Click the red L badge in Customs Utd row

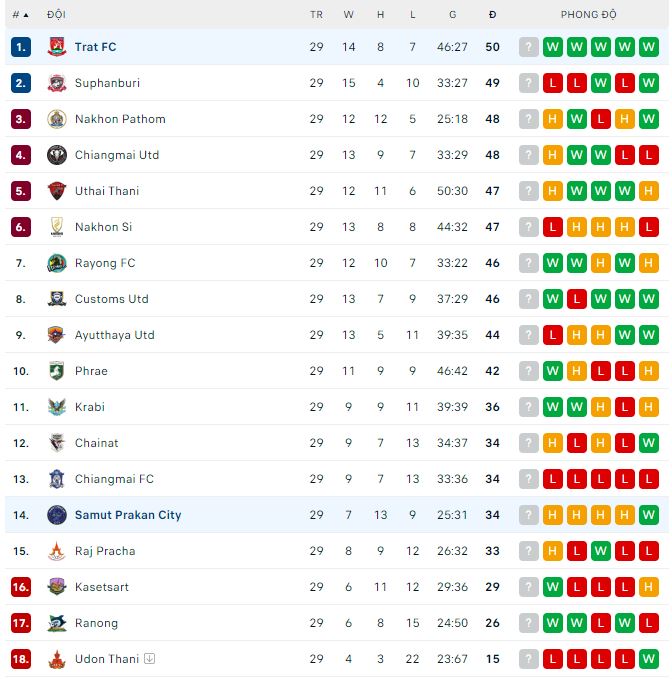pyautogui.click(x=577, y=299)
